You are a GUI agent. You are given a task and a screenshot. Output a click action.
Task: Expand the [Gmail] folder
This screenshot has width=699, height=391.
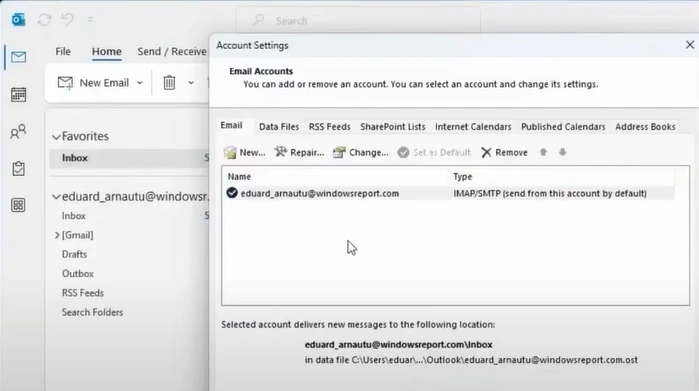coord(57,235)
